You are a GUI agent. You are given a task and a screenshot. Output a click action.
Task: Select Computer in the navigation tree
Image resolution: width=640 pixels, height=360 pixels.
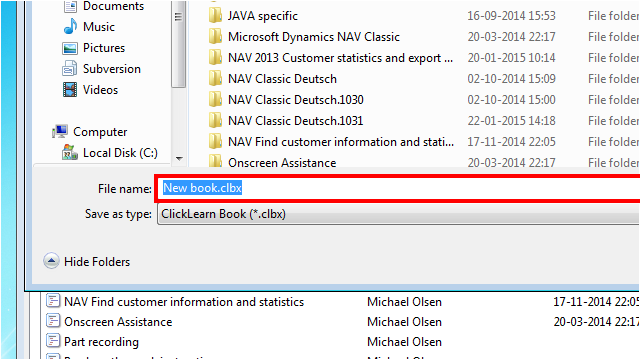coord(90,132)
